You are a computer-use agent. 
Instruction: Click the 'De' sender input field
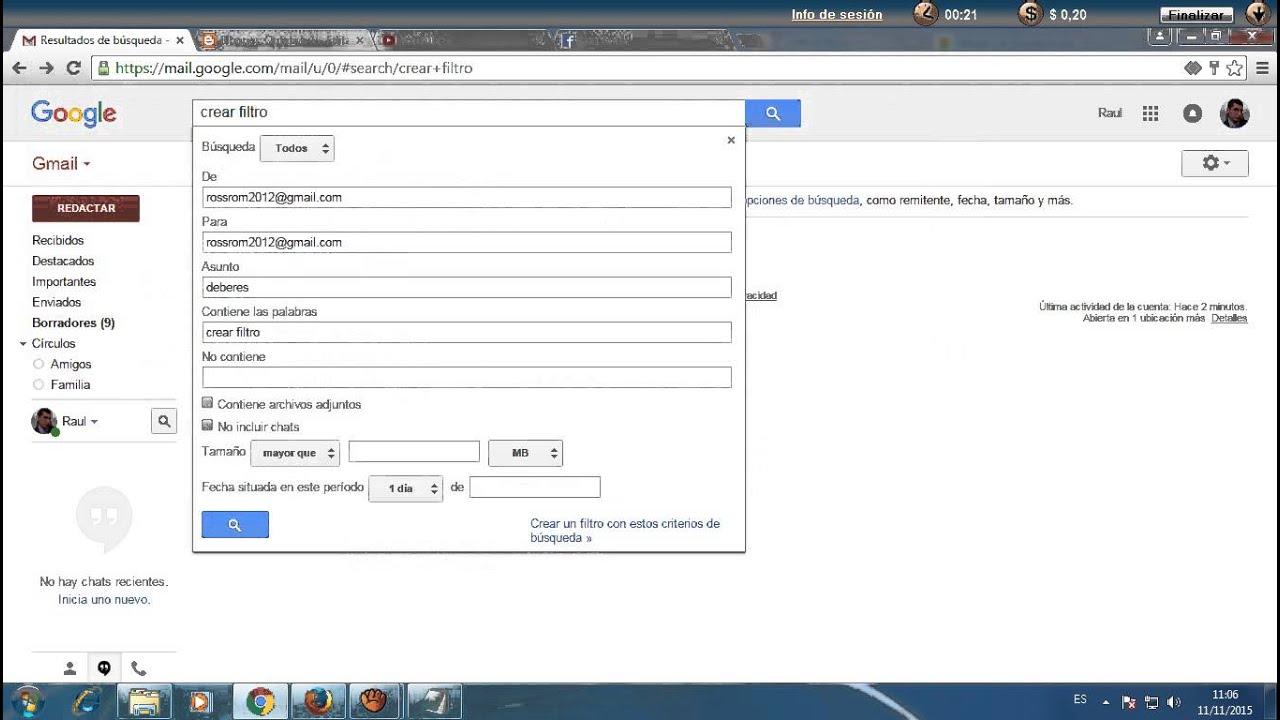[x=467, y=197]
